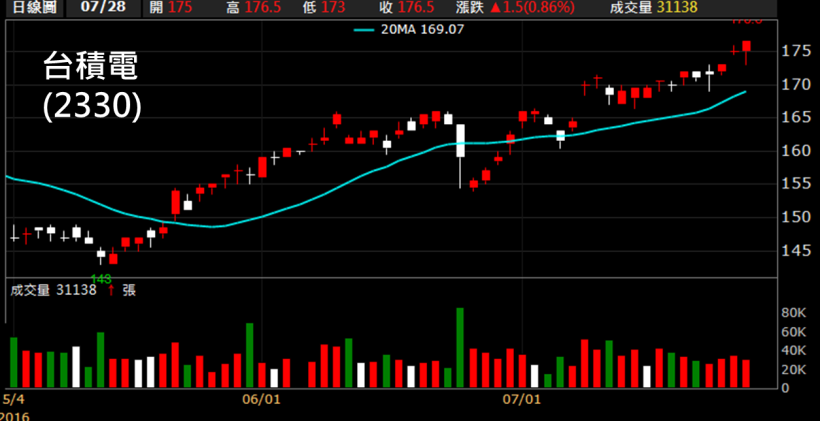This screenshot has width=820, height=421.
Task: Click the 150 price axis label
Action: coord(798,217)
